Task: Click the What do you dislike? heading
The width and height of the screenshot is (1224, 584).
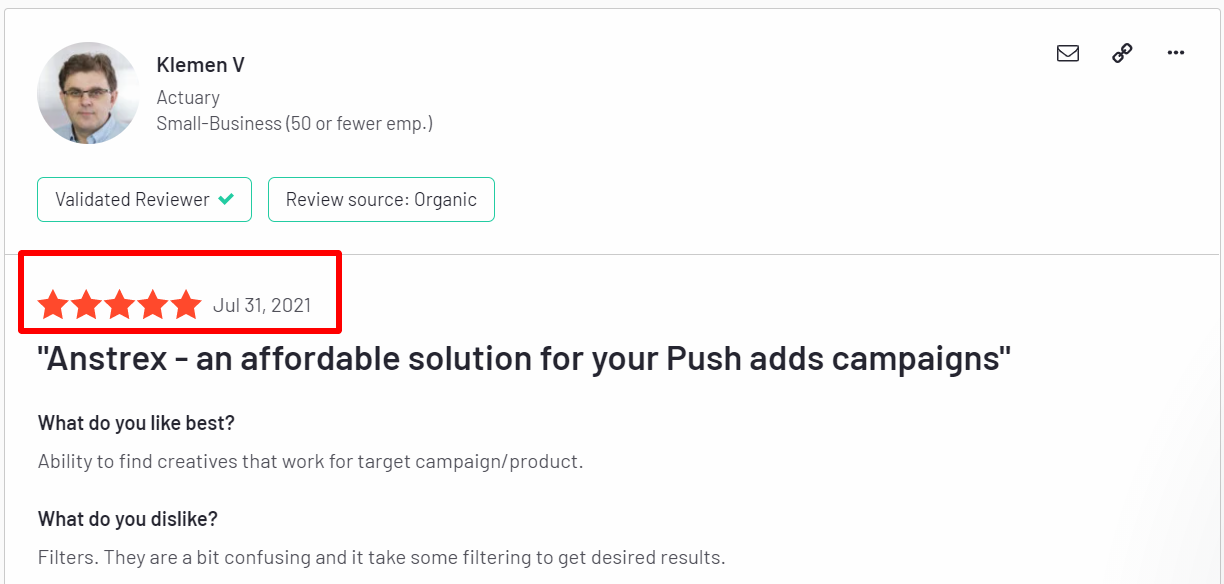Action: [x=128, y=519]
